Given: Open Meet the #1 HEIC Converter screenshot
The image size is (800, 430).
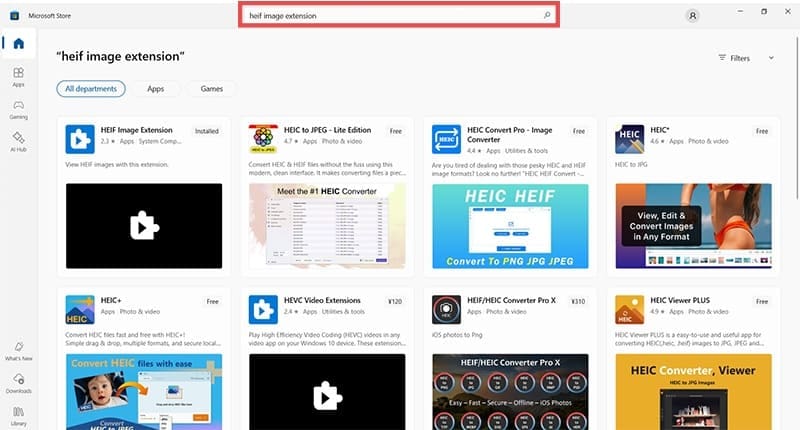Looking at the screenshot, I should point(327,226).
